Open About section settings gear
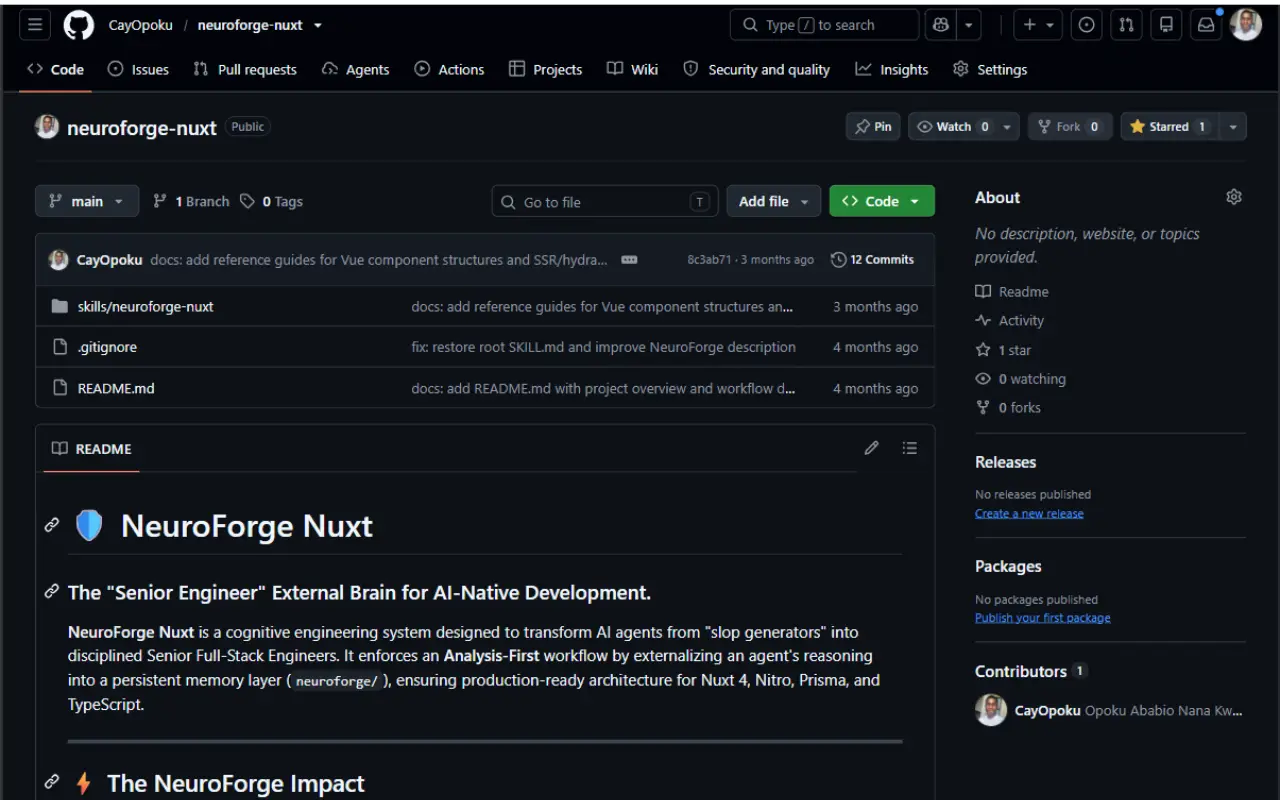The width and height of the screenshot is (1280, 800). tap(1234, 197)
